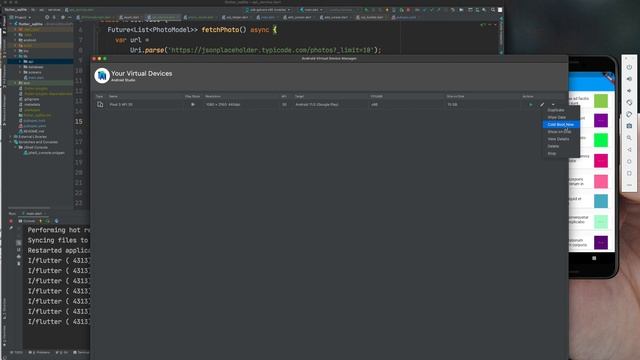Expand the api folder in the Project tree
Viewport: 640px width, 360px height.
(x=20, y=62)
